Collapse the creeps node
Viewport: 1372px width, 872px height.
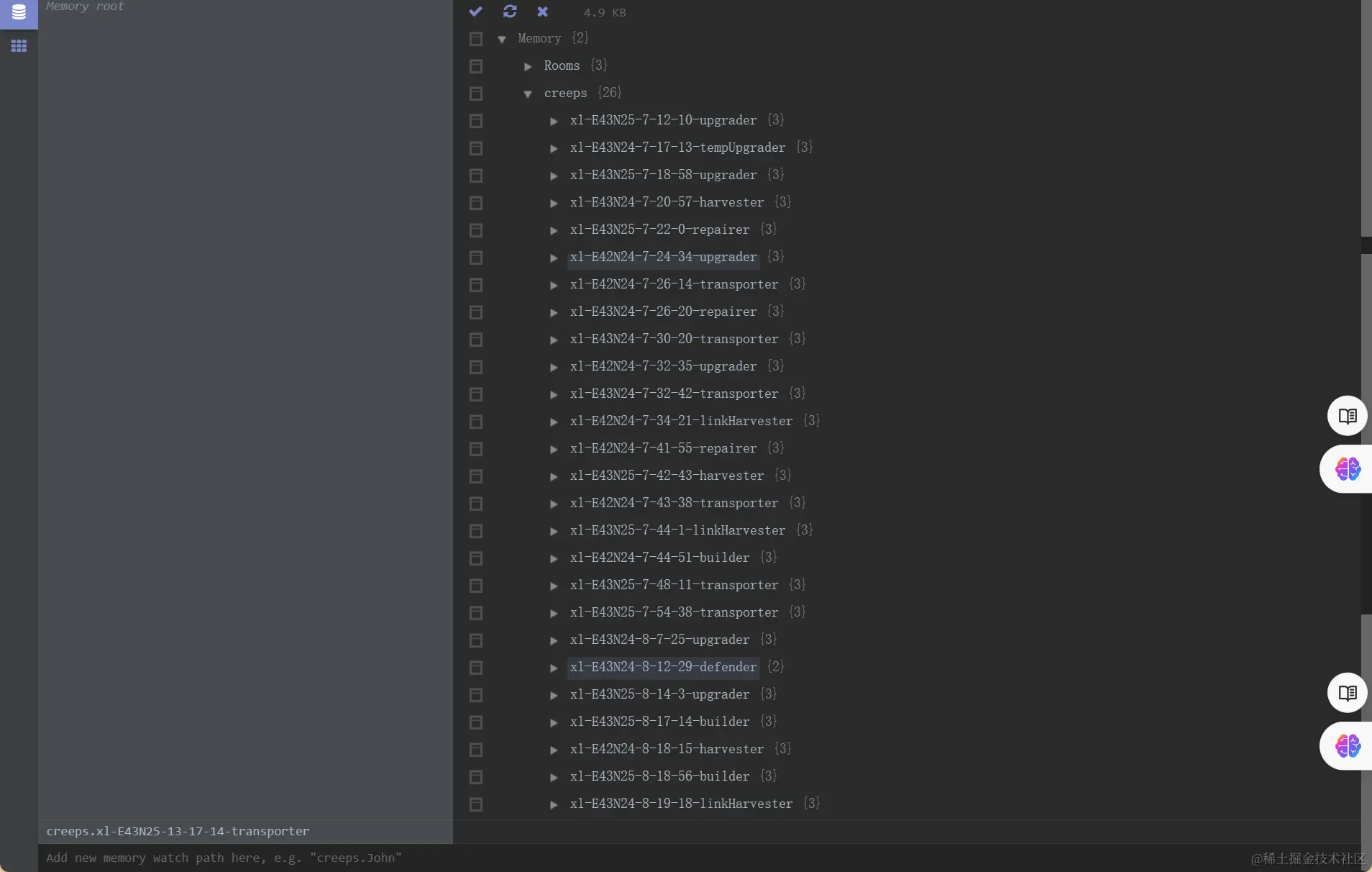point(528,94)
